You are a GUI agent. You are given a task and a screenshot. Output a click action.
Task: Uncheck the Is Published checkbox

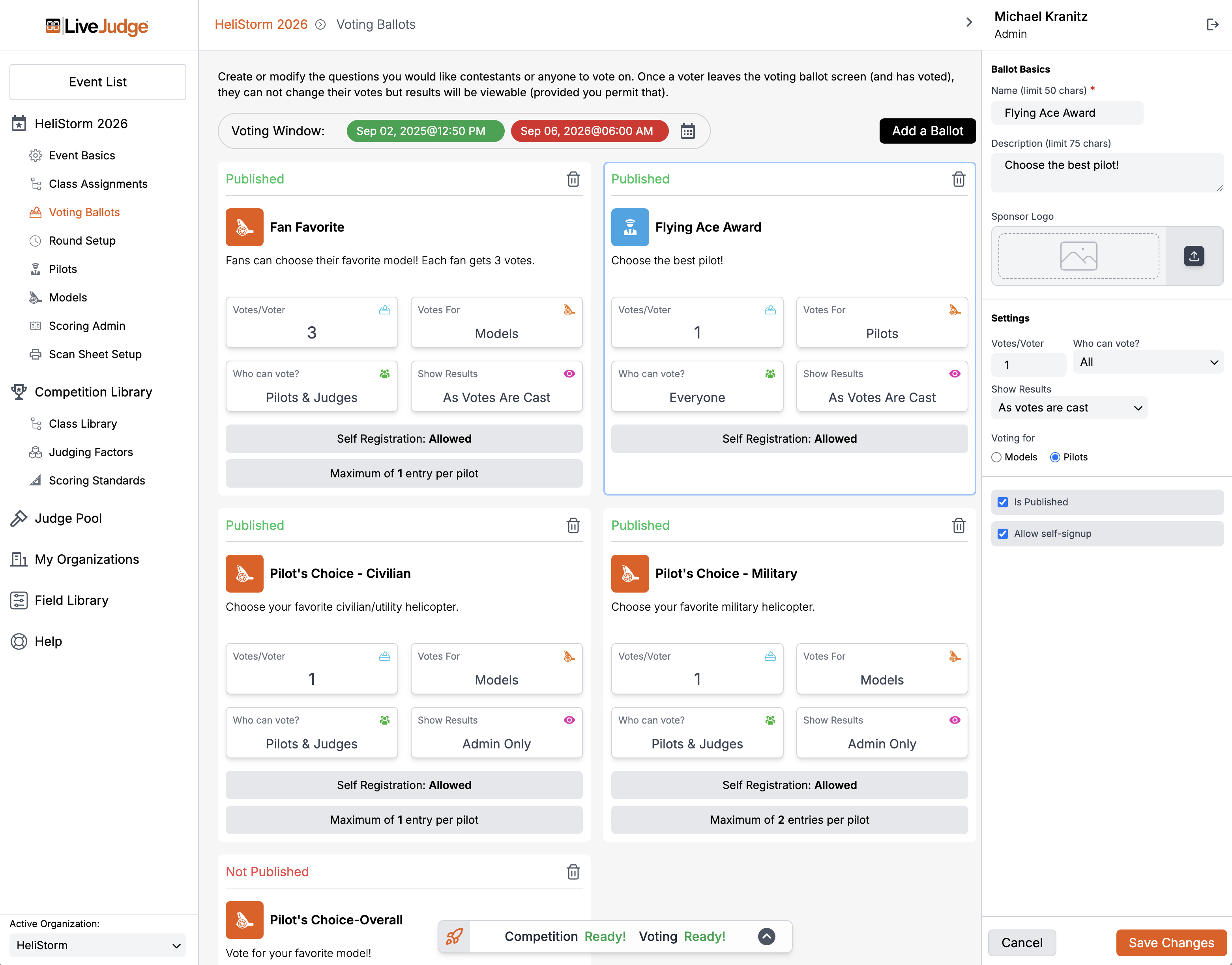(1003, 502)
